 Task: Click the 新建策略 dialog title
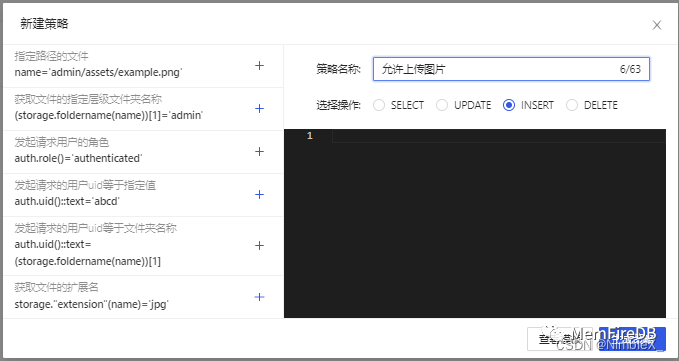pos(44,24)
